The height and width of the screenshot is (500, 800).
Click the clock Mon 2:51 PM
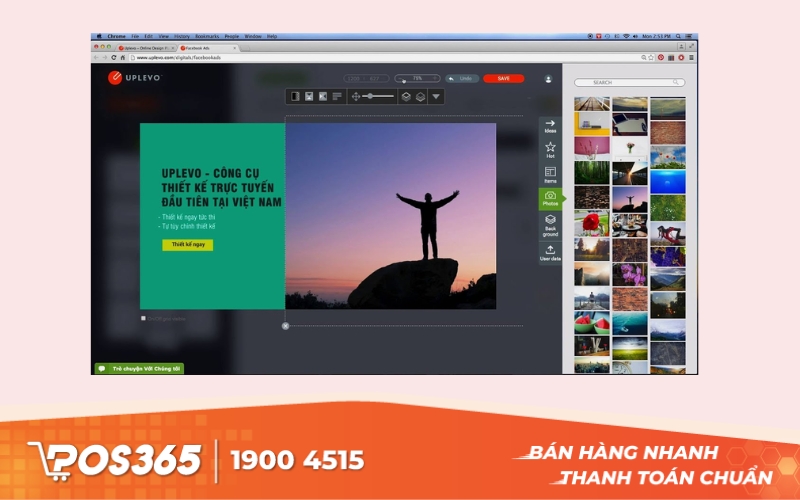657,36
